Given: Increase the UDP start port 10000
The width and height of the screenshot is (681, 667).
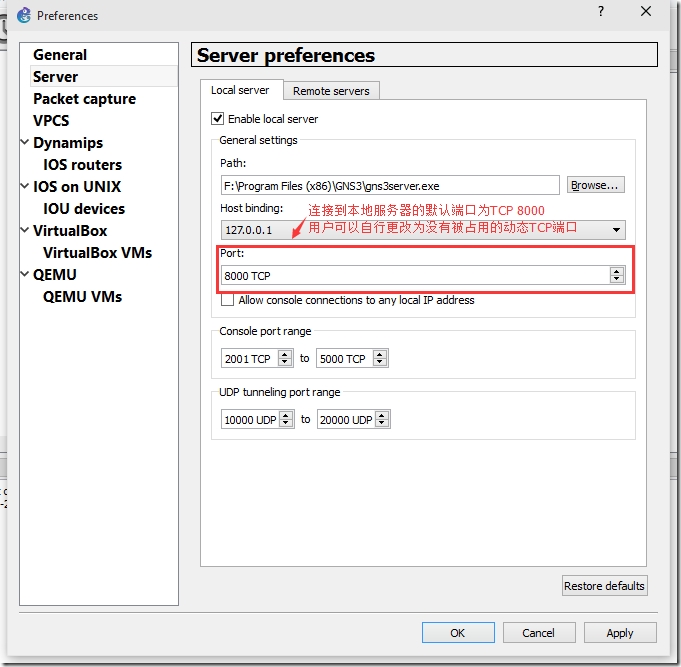Looking at the screenshot, I should [286, 416].
